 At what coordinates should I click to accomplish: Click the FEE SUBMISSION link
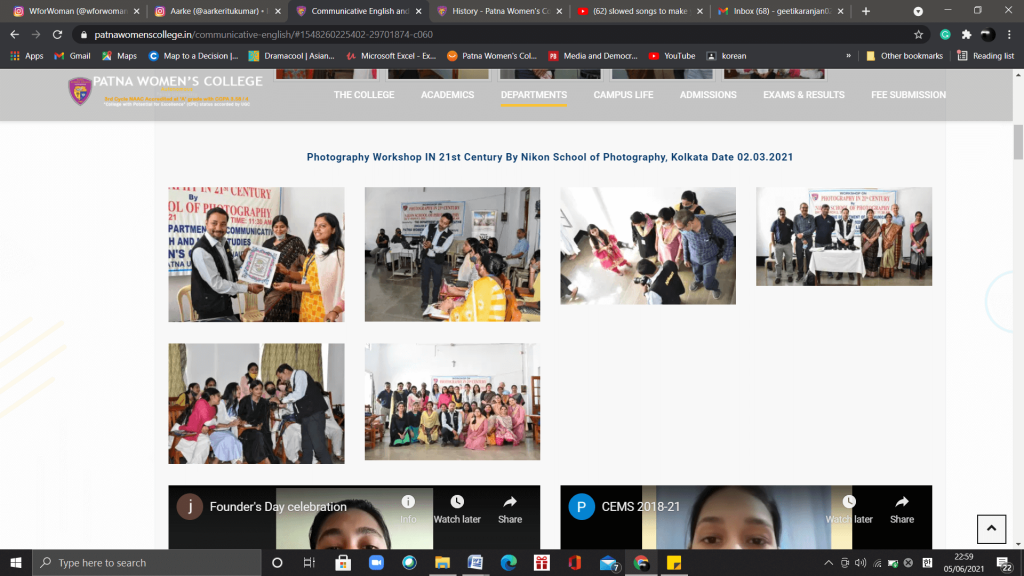[x=908, y=95]
